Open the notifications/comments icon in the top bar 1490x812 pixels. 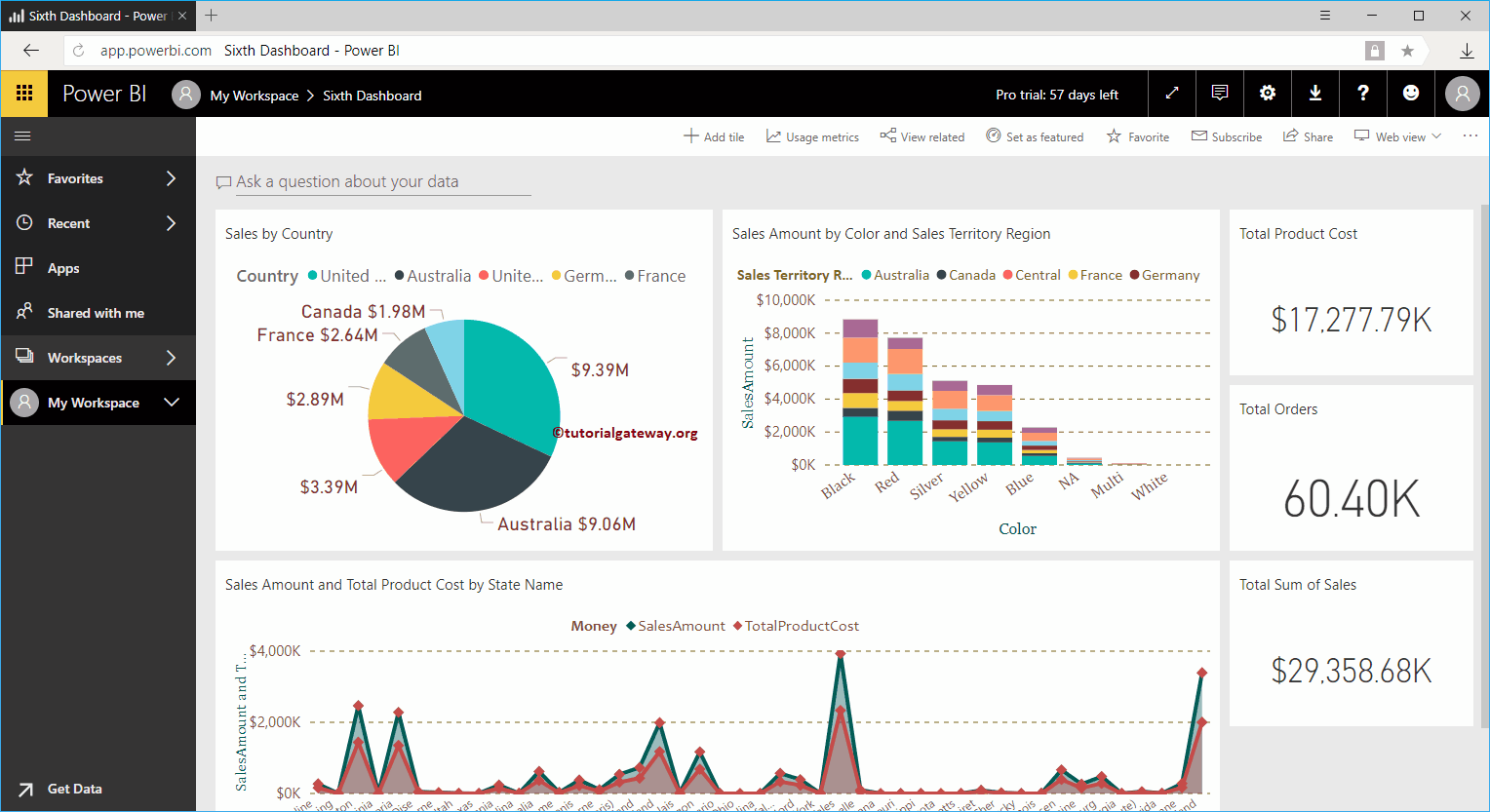pos(1219,94)
